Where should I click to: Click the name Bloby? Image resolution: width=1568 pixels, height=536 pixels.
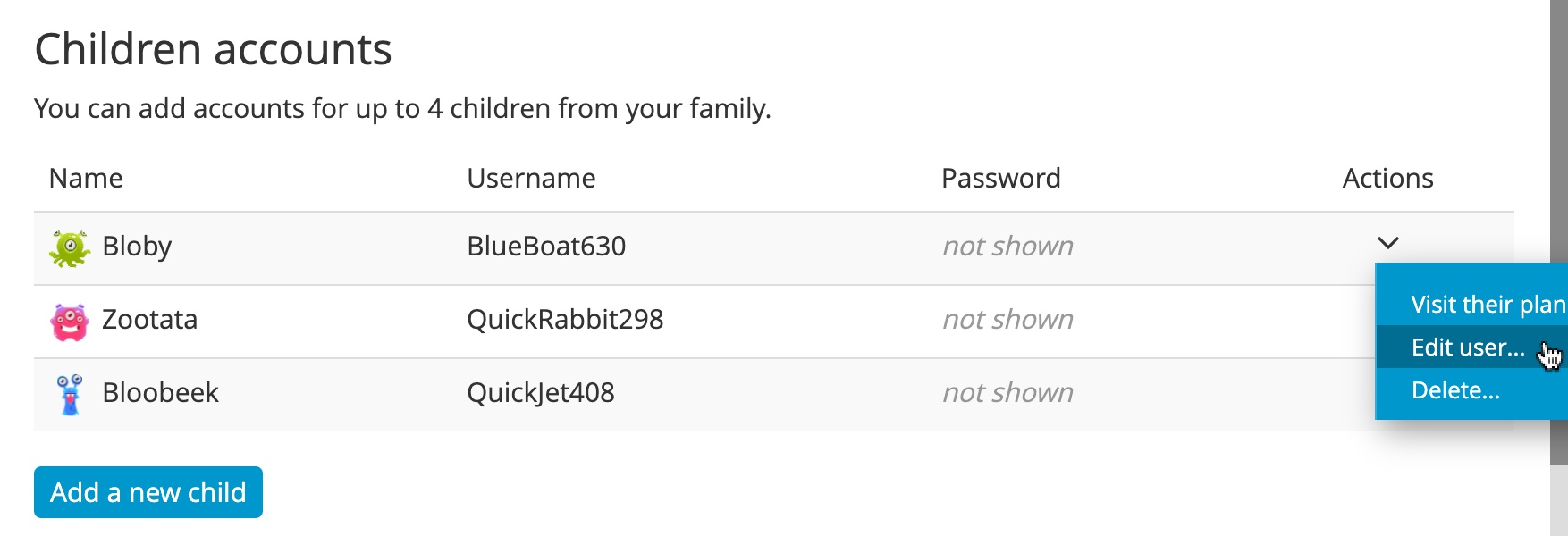tap(137, 247)
